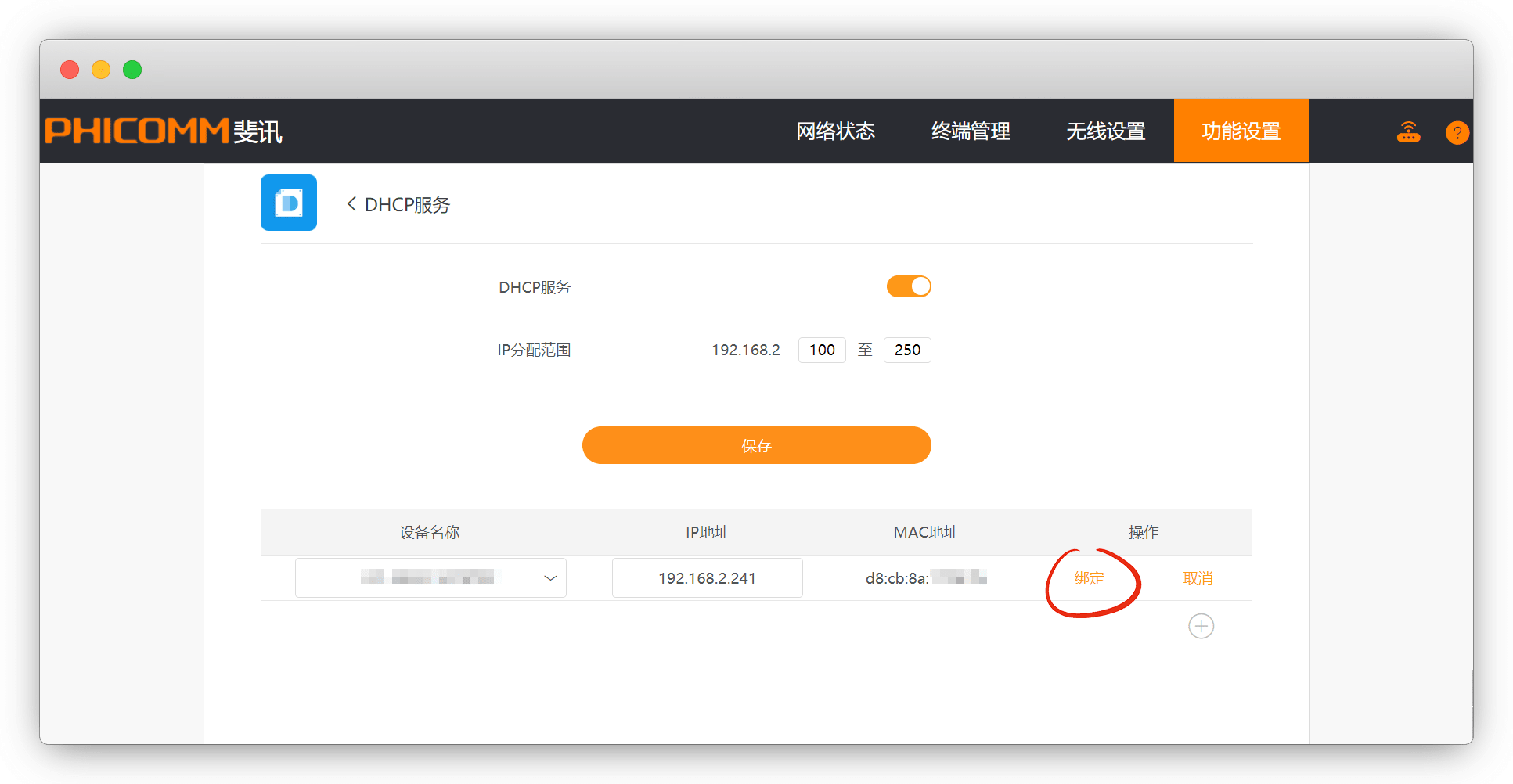Open the 网络状态 tab
The image size is (1513, 784).
tap(835, 131)
